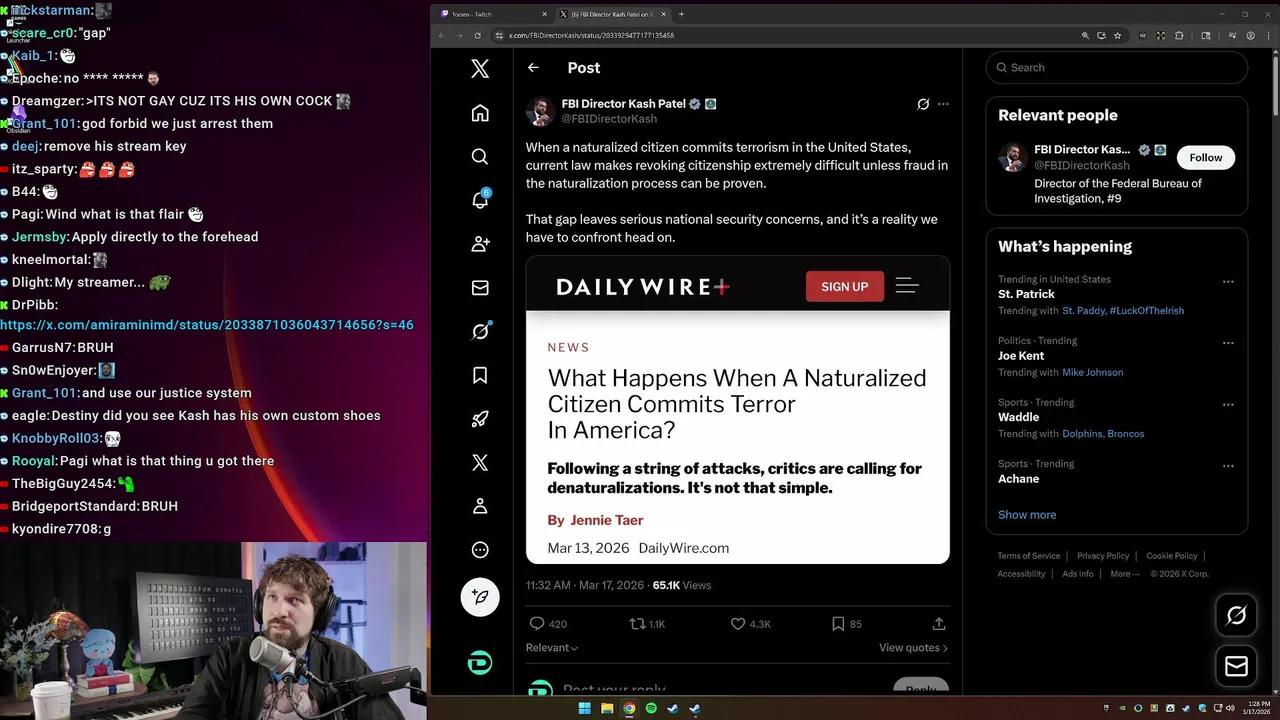Open Windows Start menu
The width and height of the screenshot is (1280, 720).
(x=585, y=709)
